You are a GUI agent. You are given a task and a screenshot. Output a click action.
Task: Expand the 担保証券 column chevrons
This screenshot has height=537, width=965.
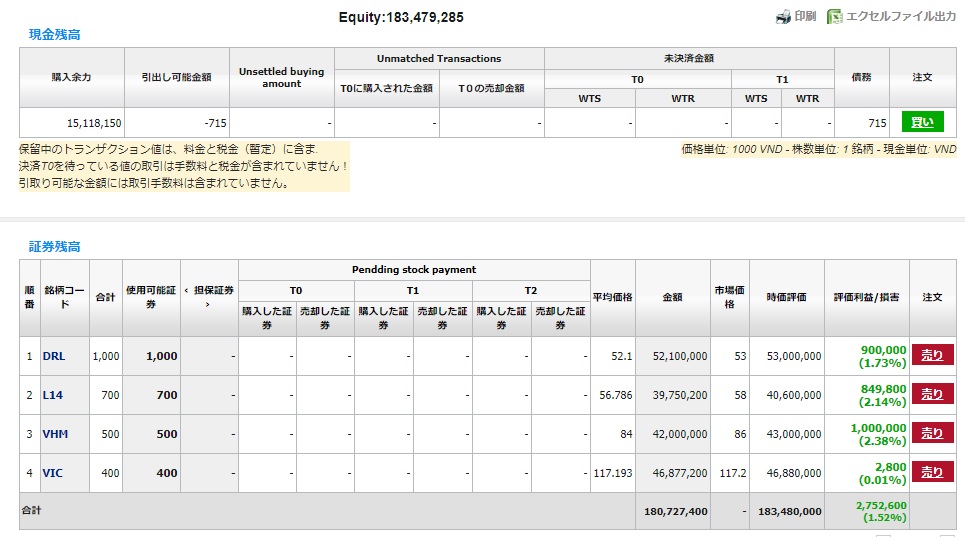209,297
